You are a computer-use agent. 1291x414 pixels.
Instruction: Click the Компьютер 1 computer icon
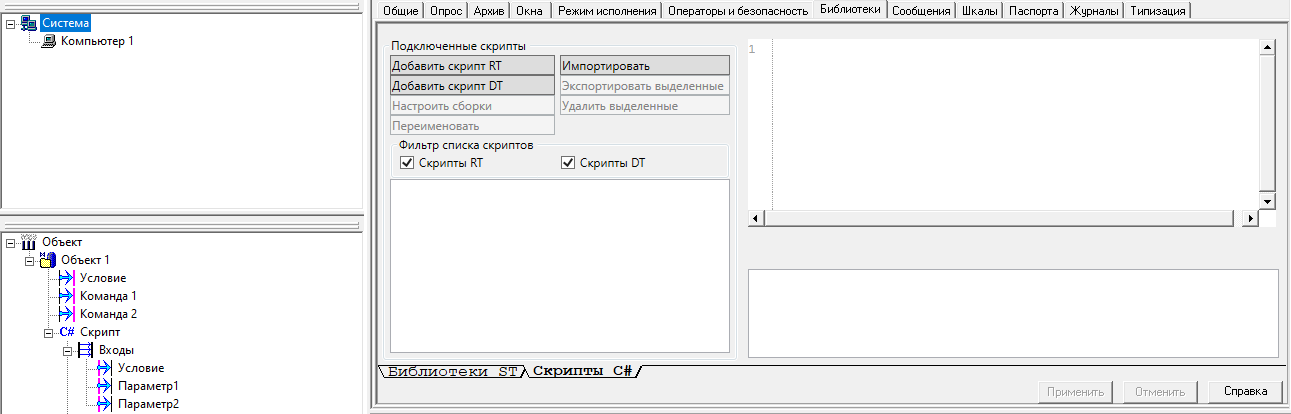coord(49,41)
